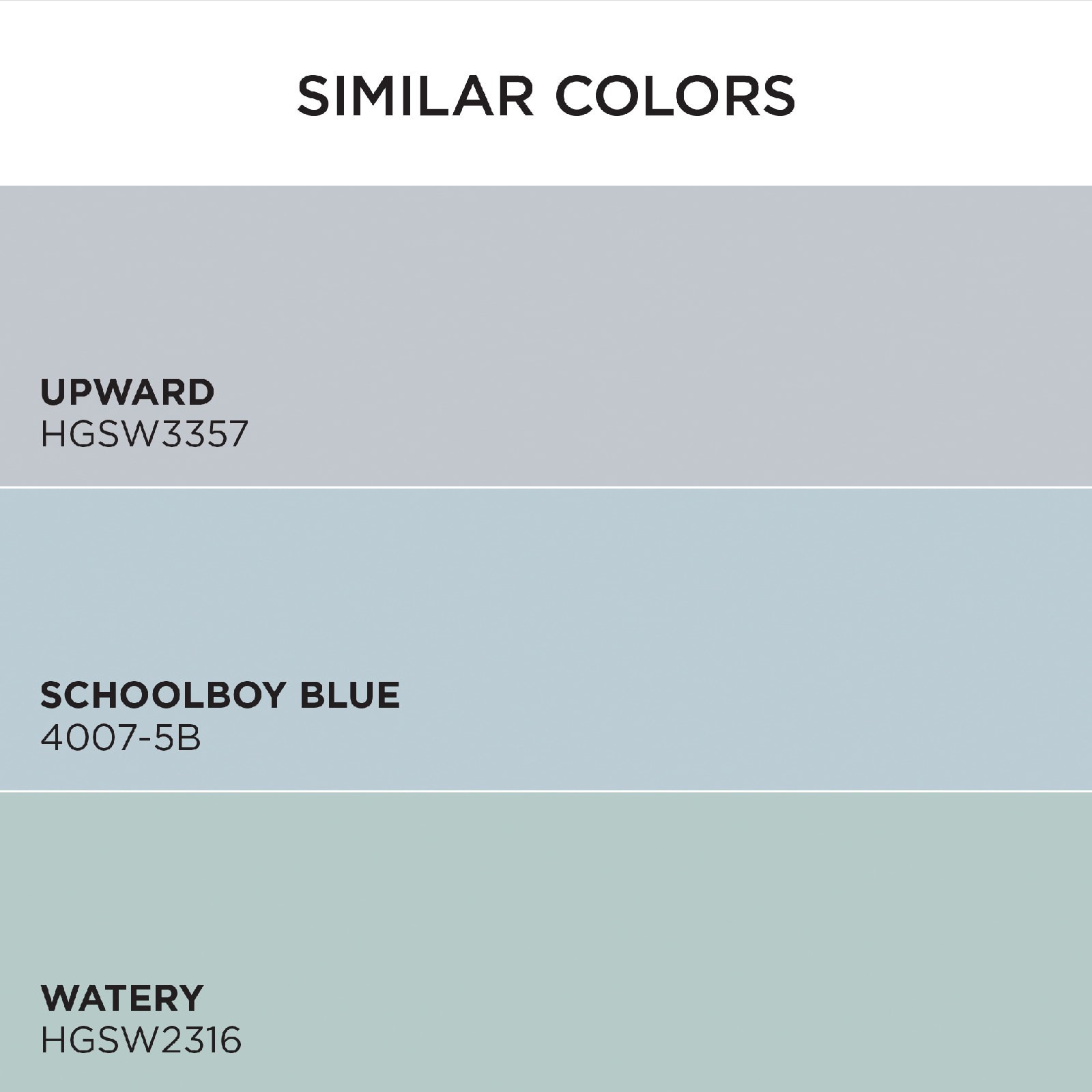Click the word SCHOOLBOY in the label

point(162,695)
